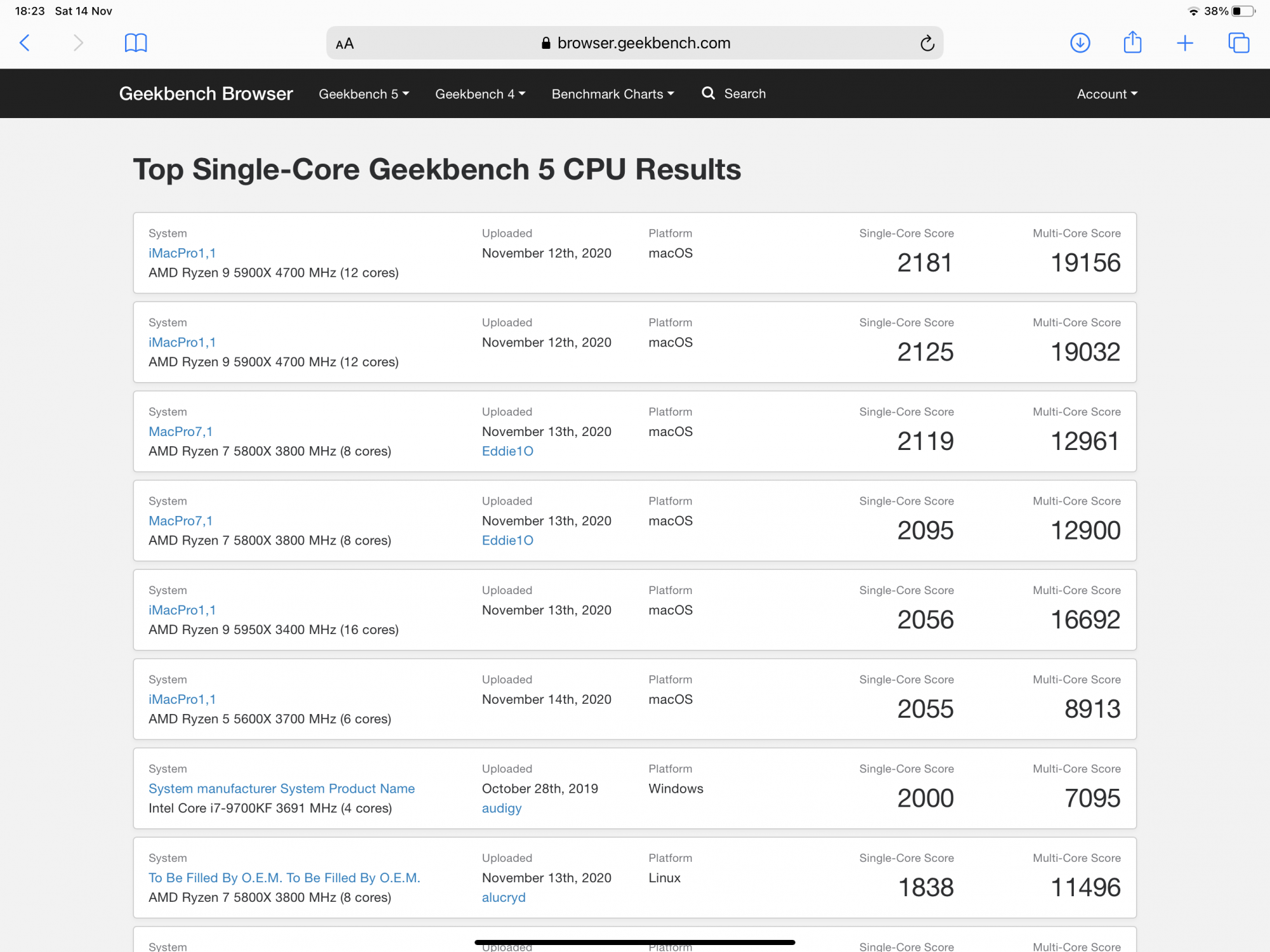
Task: Click the Search link in the navbar
Action: click(x=745, y=94)
